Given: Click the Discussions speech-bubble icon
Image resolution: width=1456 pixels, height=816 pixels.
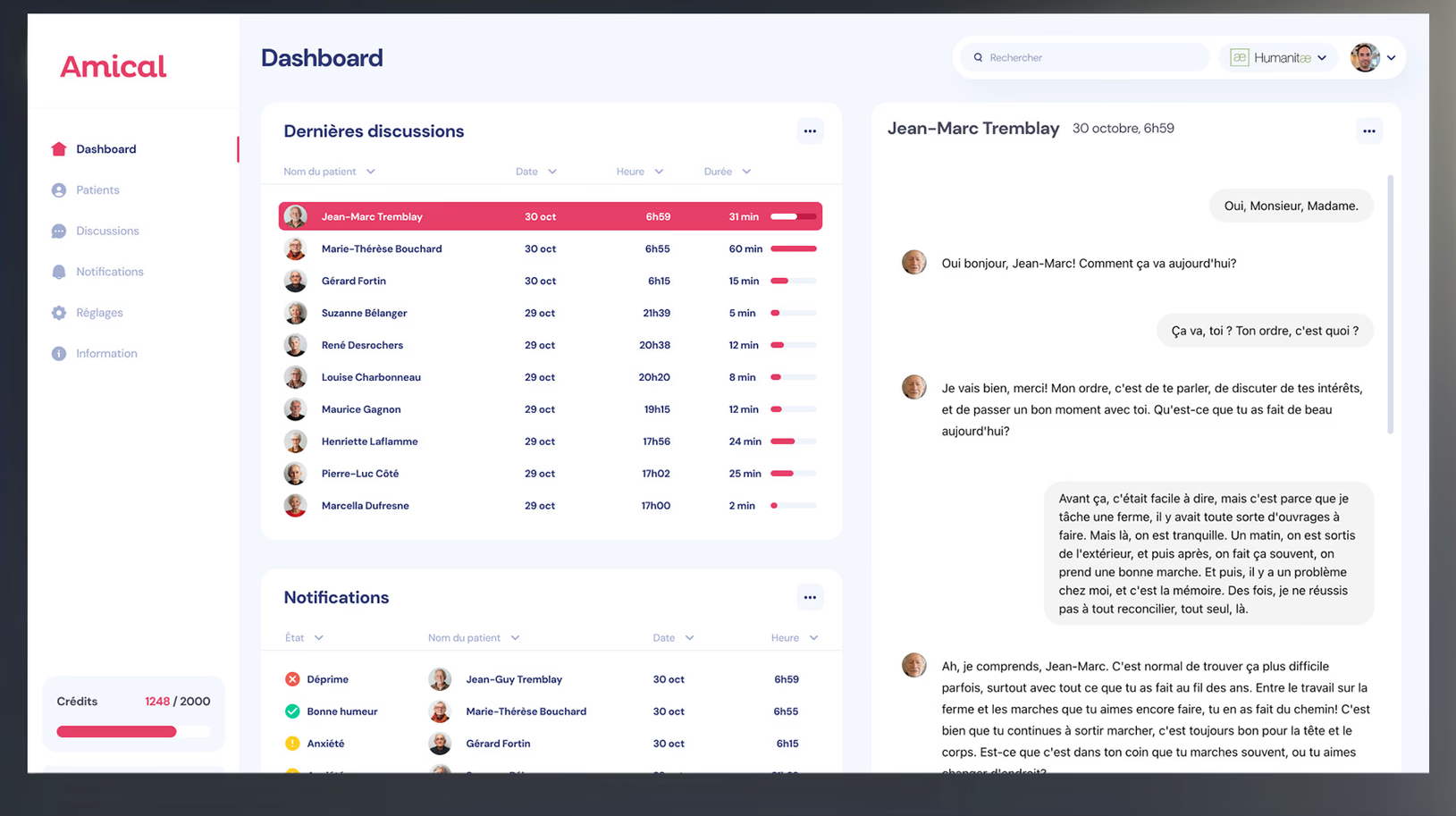Looking at the screenshot, I should pos(58,231).
